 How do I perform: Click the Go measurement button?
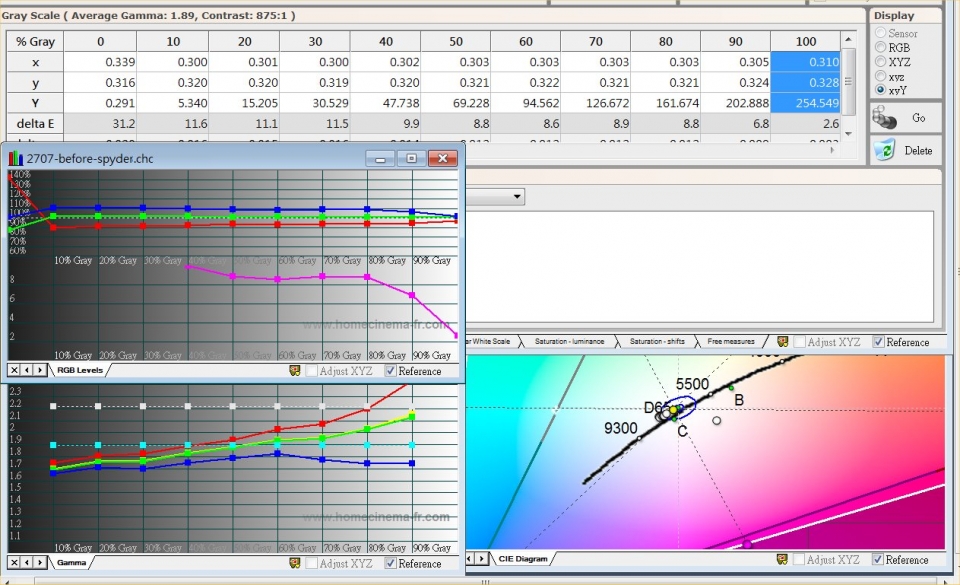[905, 117]
